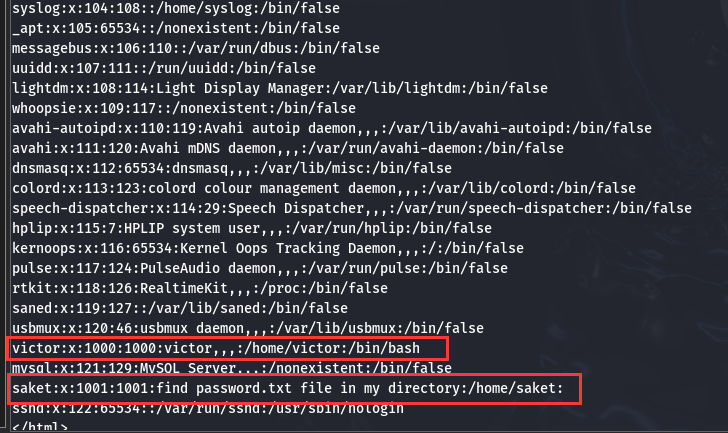Select the colord colour management line
The height and width of the screenshot is (433, 728).
[x=324, y=188]
